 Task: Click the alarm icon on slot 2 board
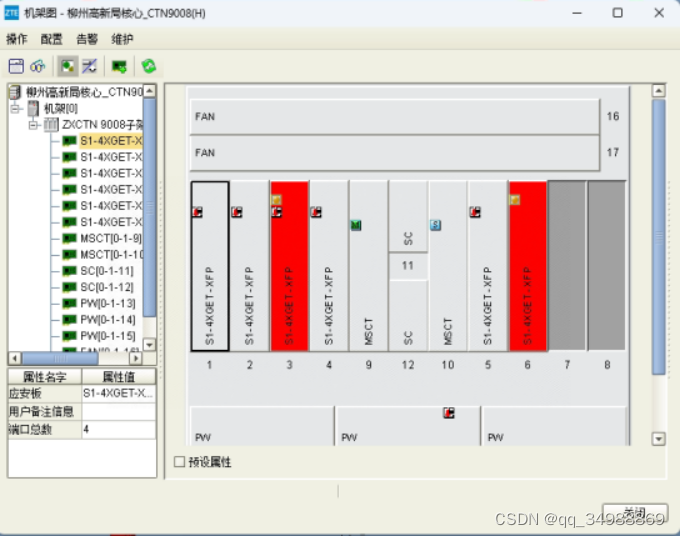[237, 212]
